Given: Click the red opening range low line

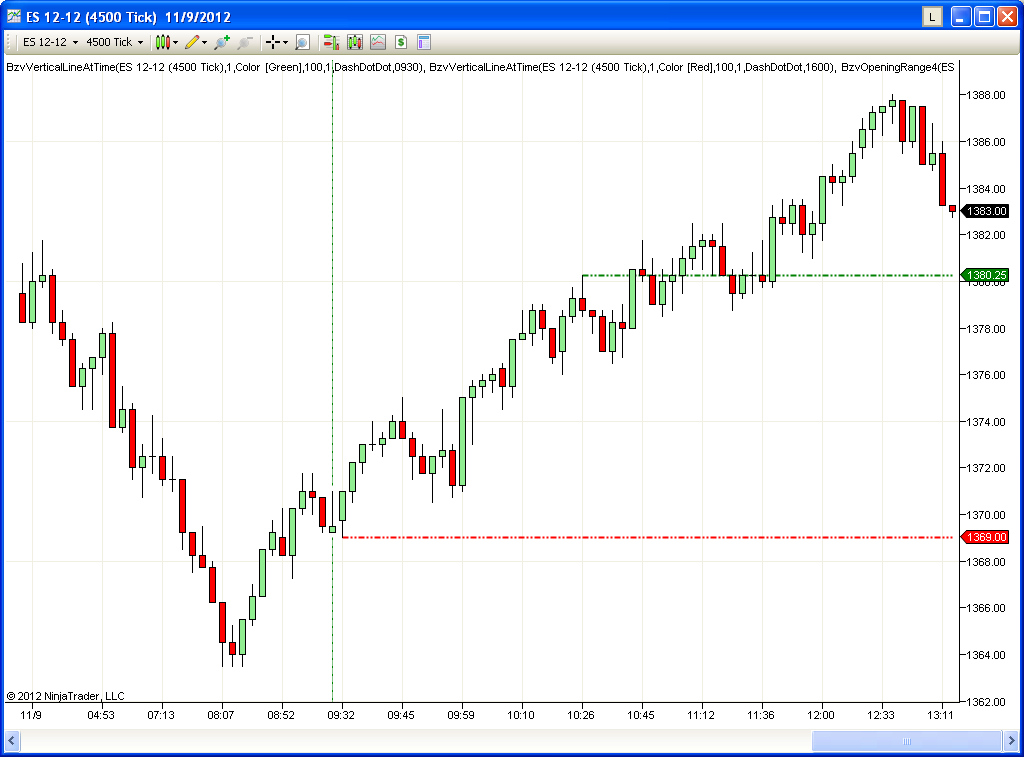Looking at the screenshot, I should 648,538.
